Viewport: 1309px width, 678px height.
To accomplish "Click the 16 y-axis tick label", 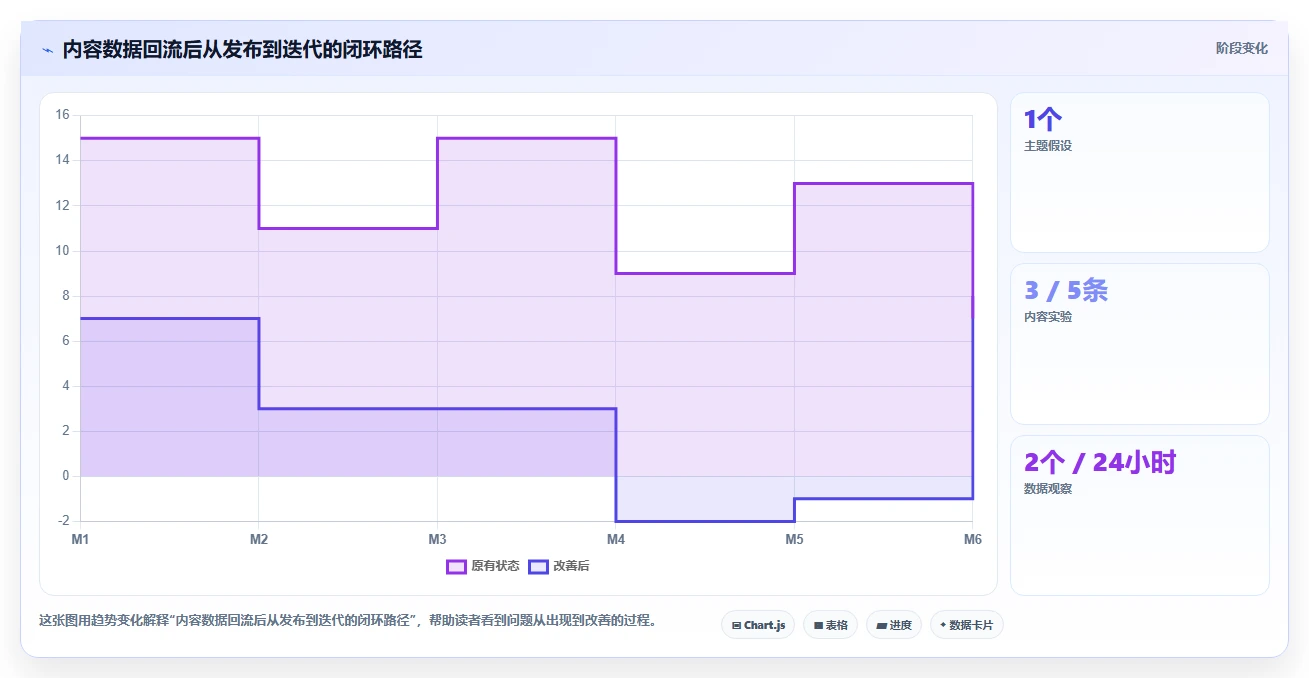I will (x=62, y=115).
